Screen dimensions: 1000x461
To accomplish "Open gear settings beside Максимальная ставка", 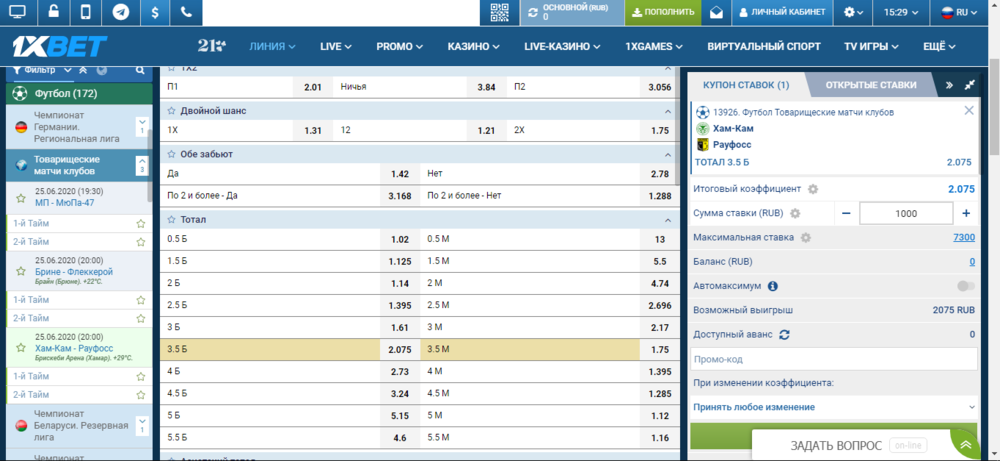I will (805, 238).
